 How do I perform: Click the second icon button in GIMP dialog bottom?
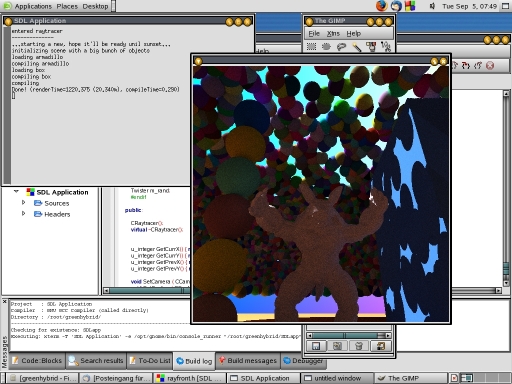337,346
